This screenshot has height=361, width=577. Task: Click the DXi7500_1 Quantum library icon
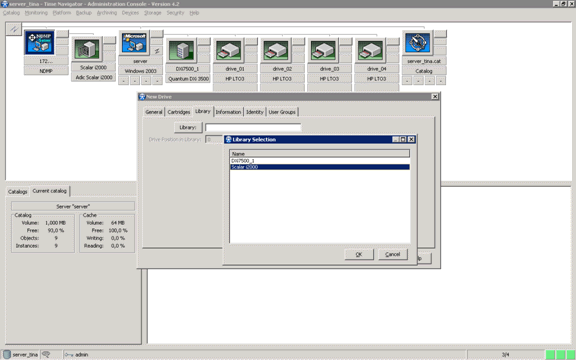[x=181, y=50]
